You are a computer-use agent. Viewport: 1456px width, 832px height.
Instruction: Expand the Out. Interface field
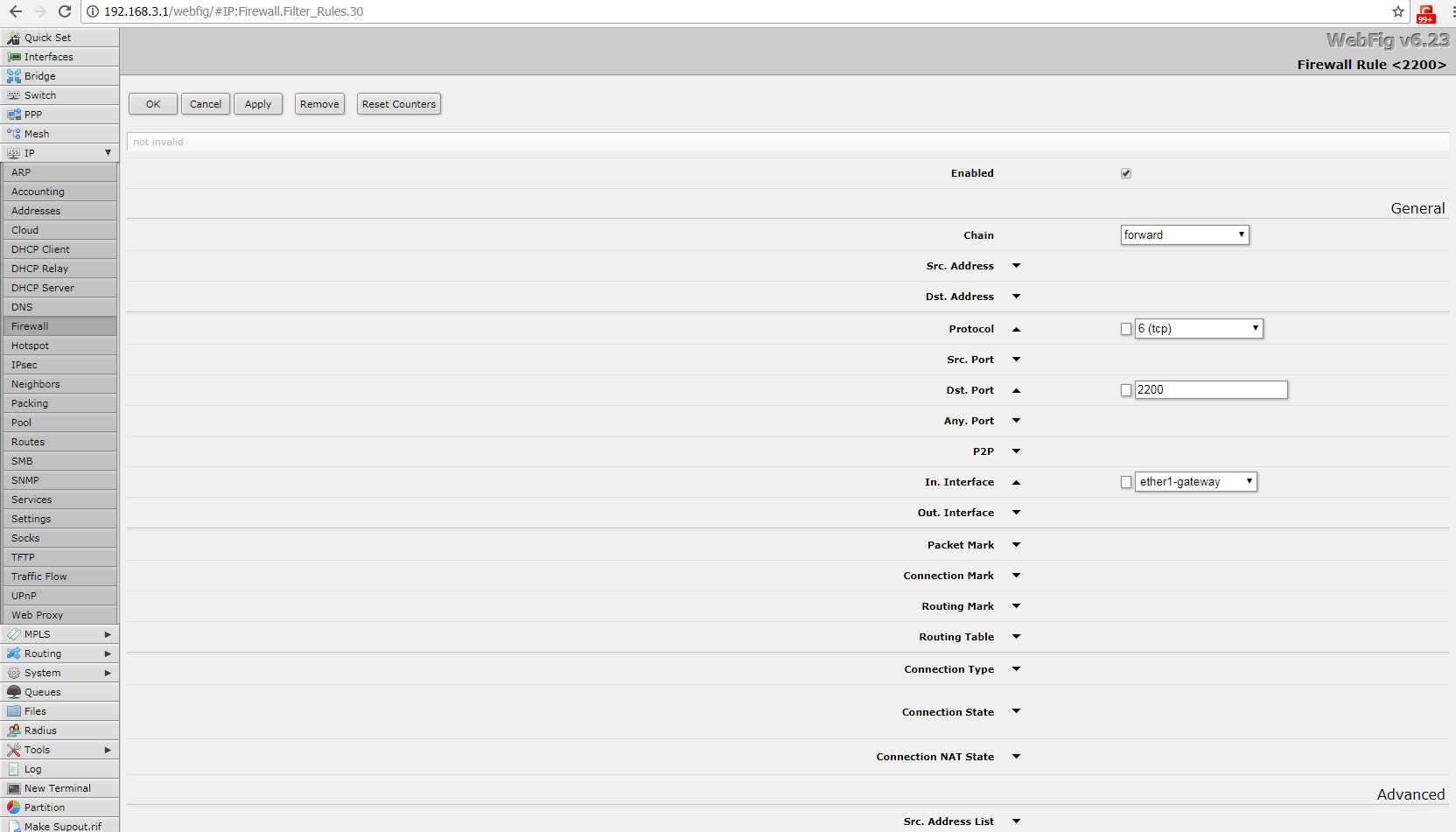point(1016,513)
